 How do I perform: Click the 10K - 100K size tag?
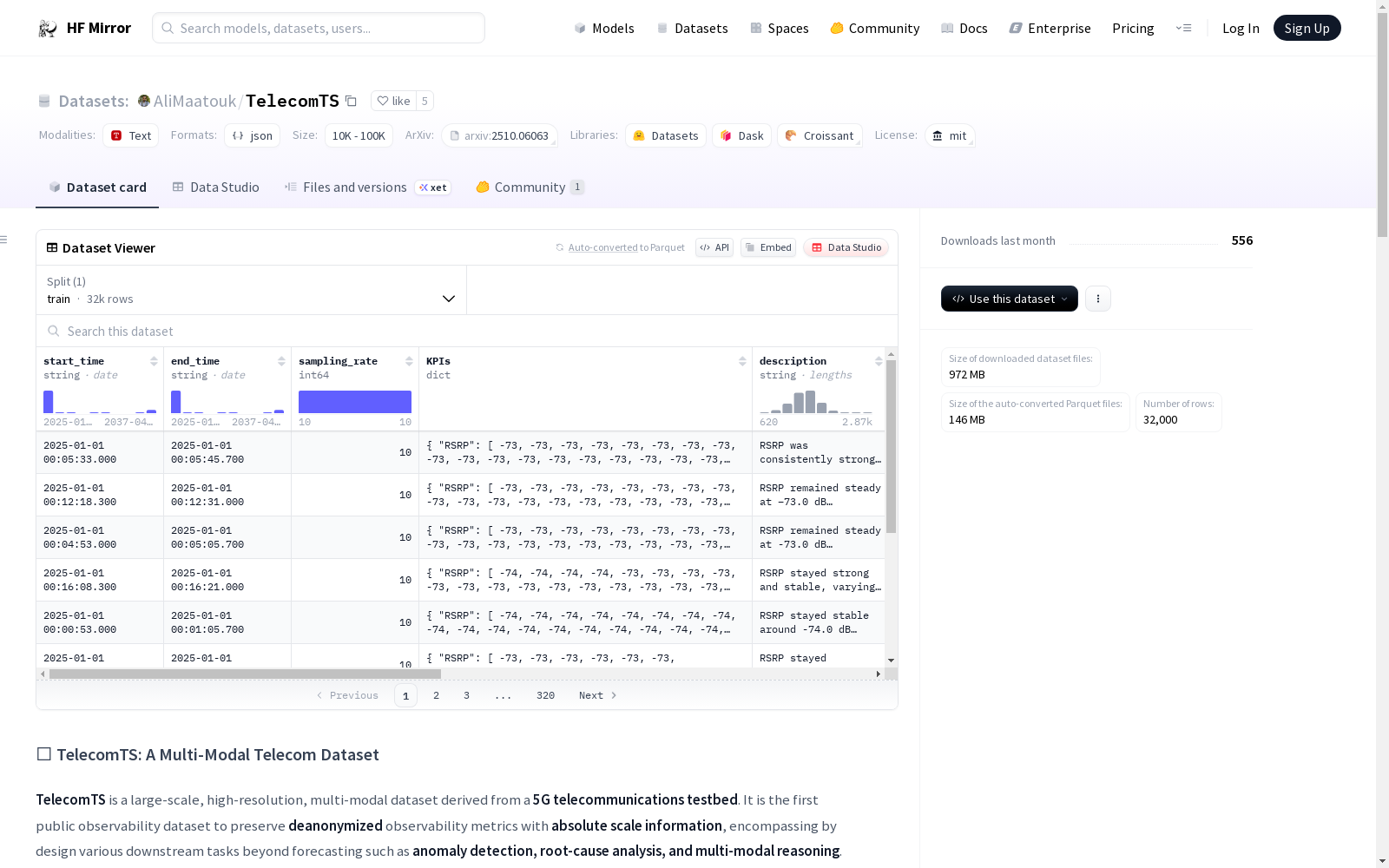359,135
